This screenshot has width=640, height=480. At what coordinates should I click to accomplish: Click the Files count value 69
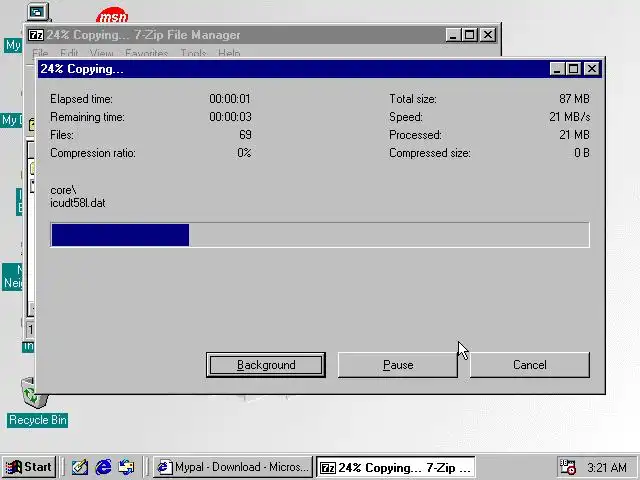click(245, 135)
